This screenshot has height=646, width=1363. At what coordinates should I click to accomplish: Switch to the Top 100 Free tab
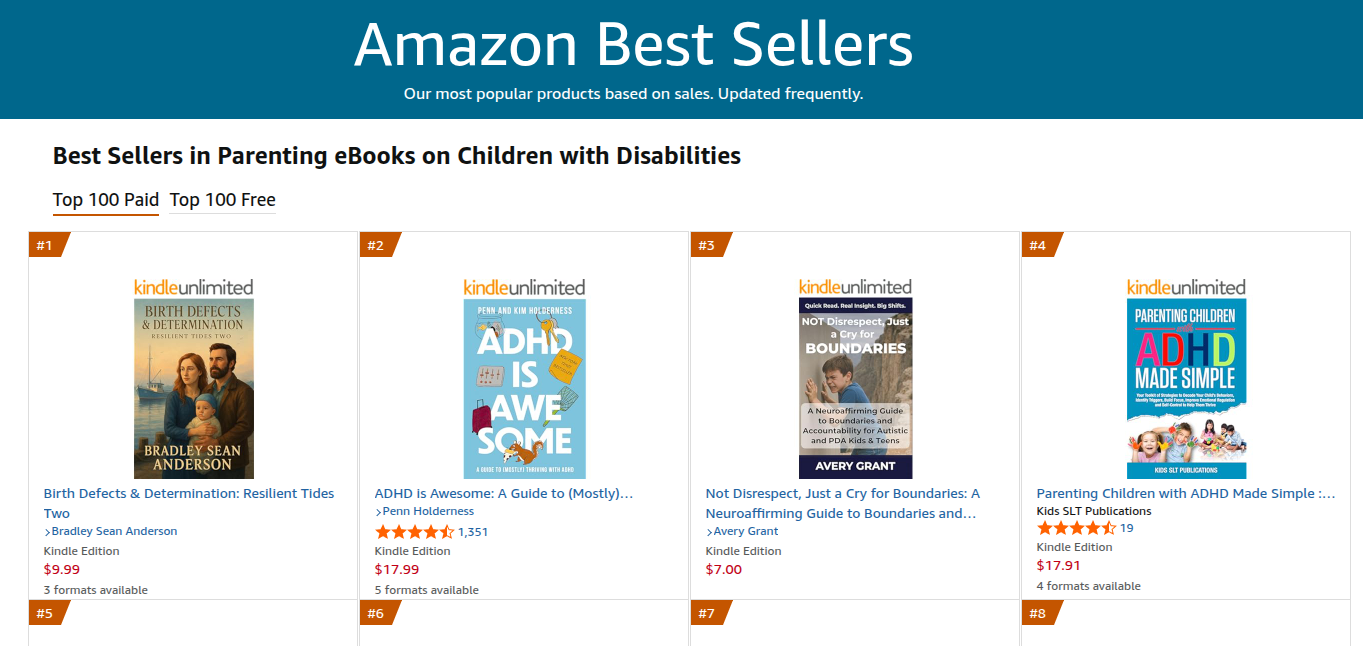tap(222, 200)
